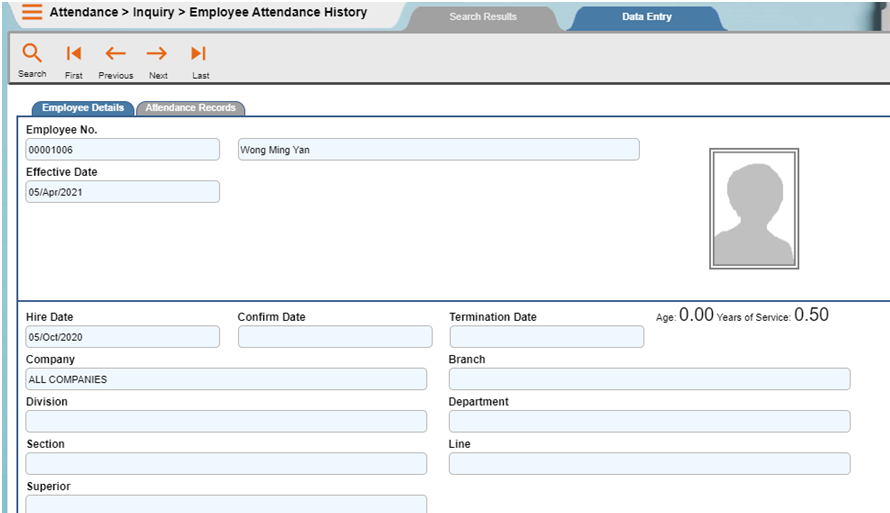The height and width of the screenshot is (513, 890).
Task: Select the Effective Date field
Action: click(x=122, y=192)
